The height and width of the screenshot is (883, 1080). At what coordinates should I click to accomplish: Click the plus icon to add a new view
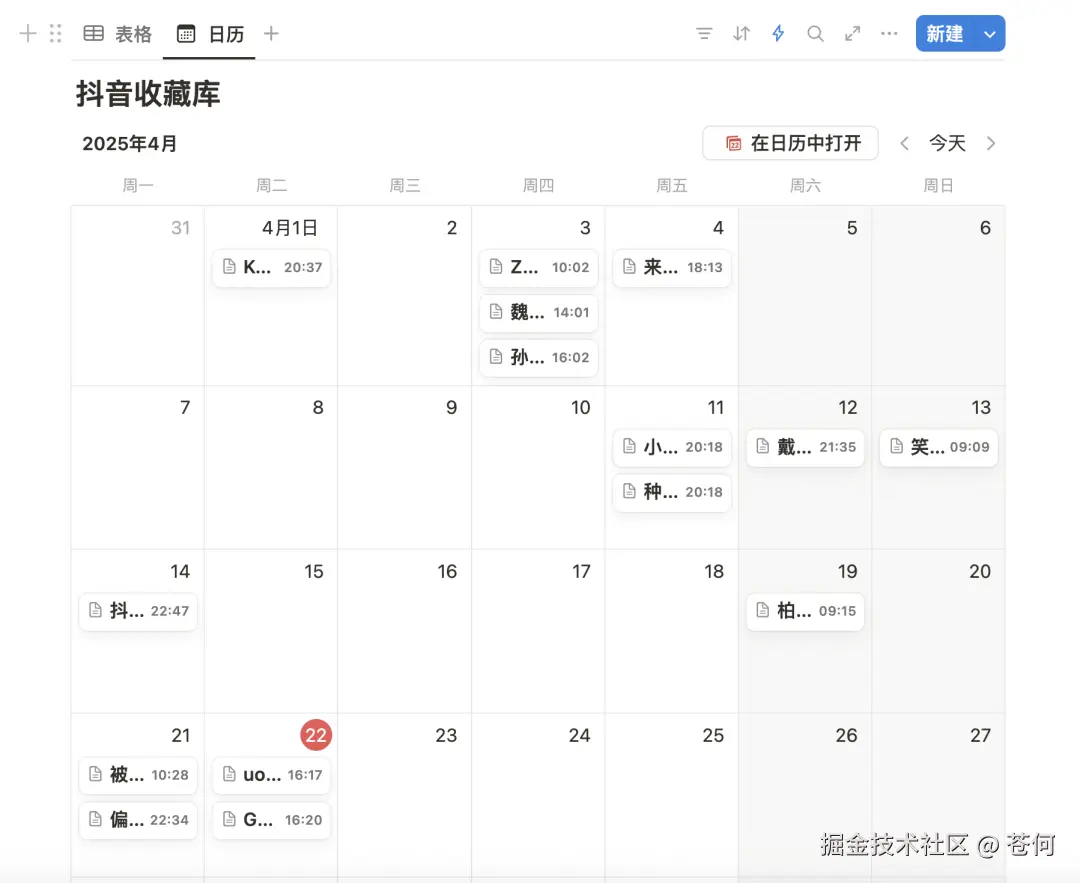click(270, 33)
